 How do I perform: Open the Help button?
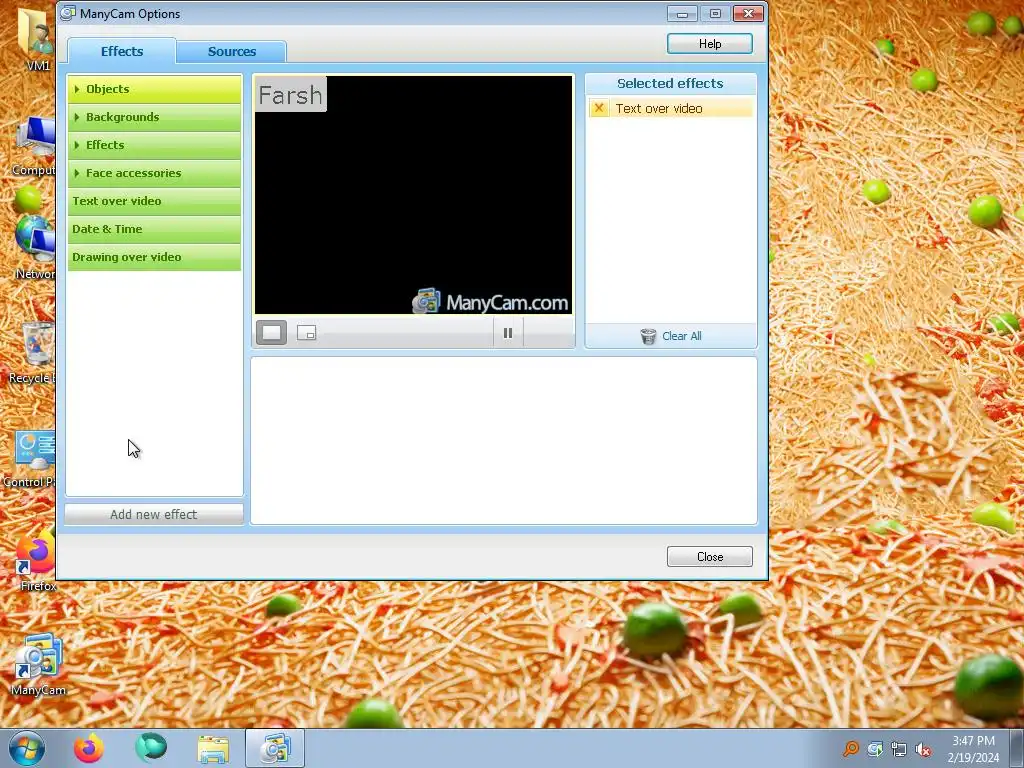[709, 44]
